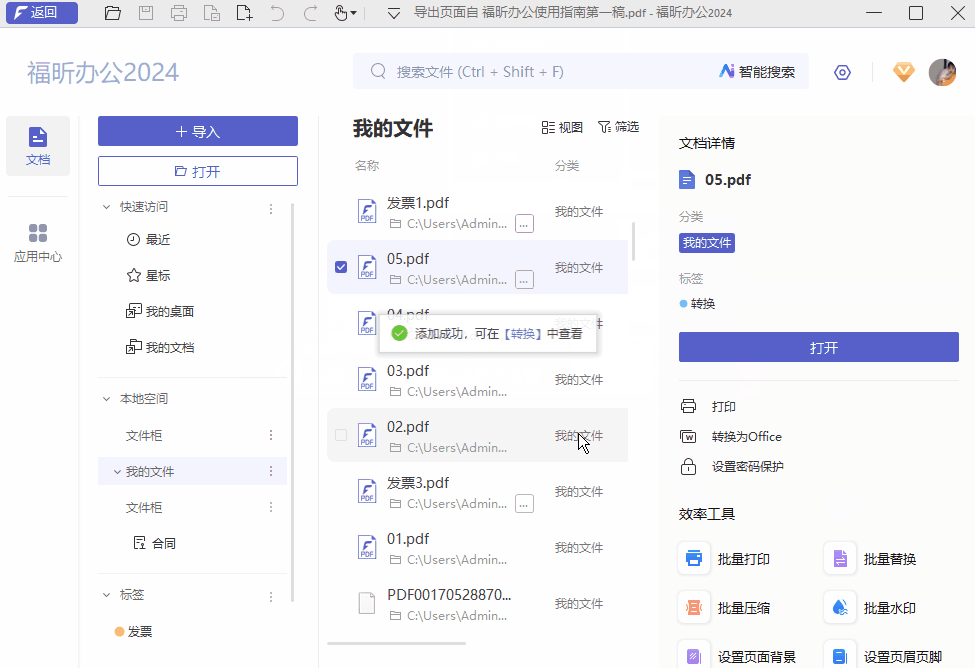Open more options for first 文件柜
The width and height of the screenshot is (975, 668).
pyautogui.click(x=270, y=435)
